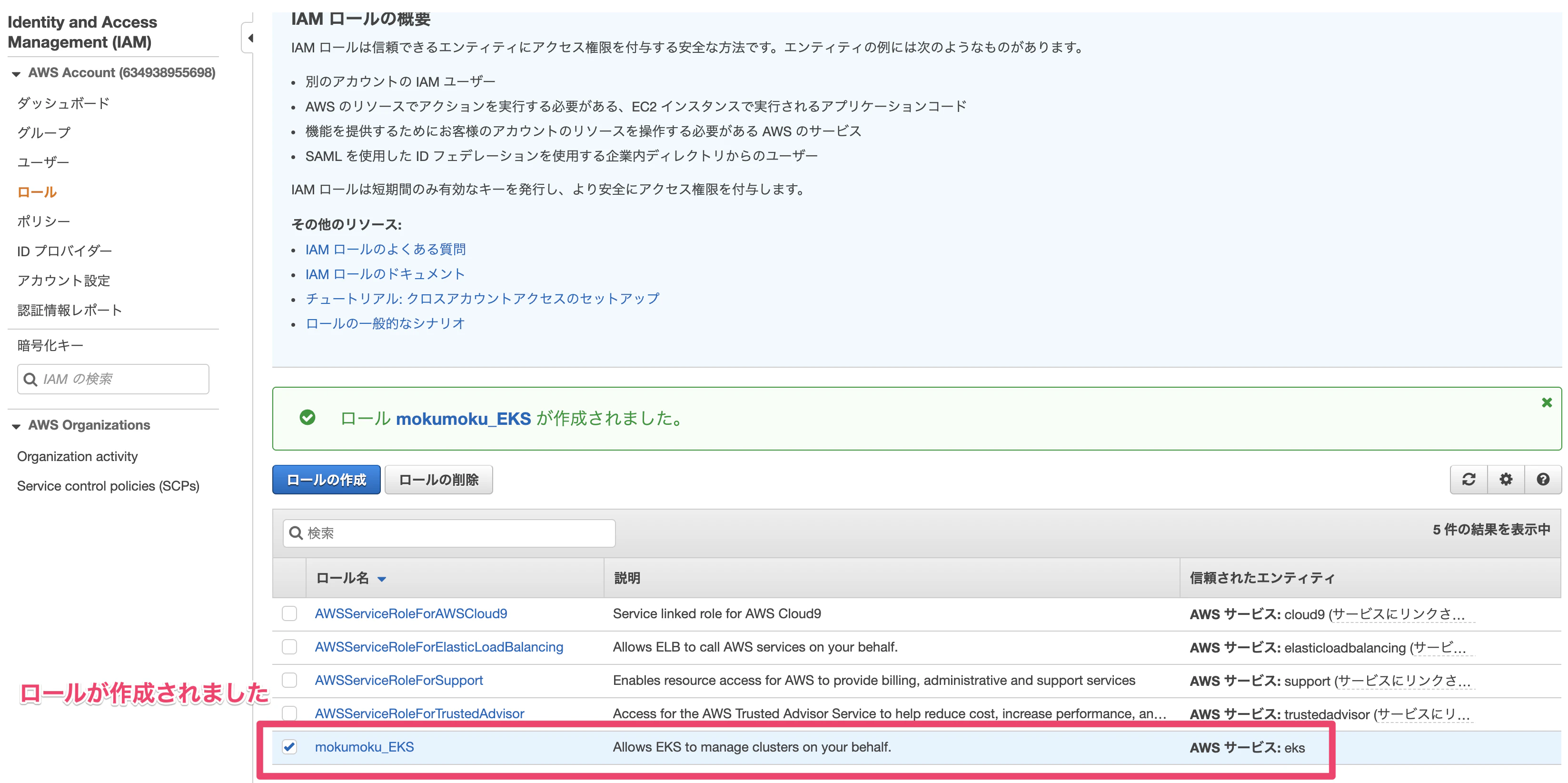Open ID プロバイダー in the sidebar
The width and height of the screenshot is (1568, 783).
pos(65,251)
